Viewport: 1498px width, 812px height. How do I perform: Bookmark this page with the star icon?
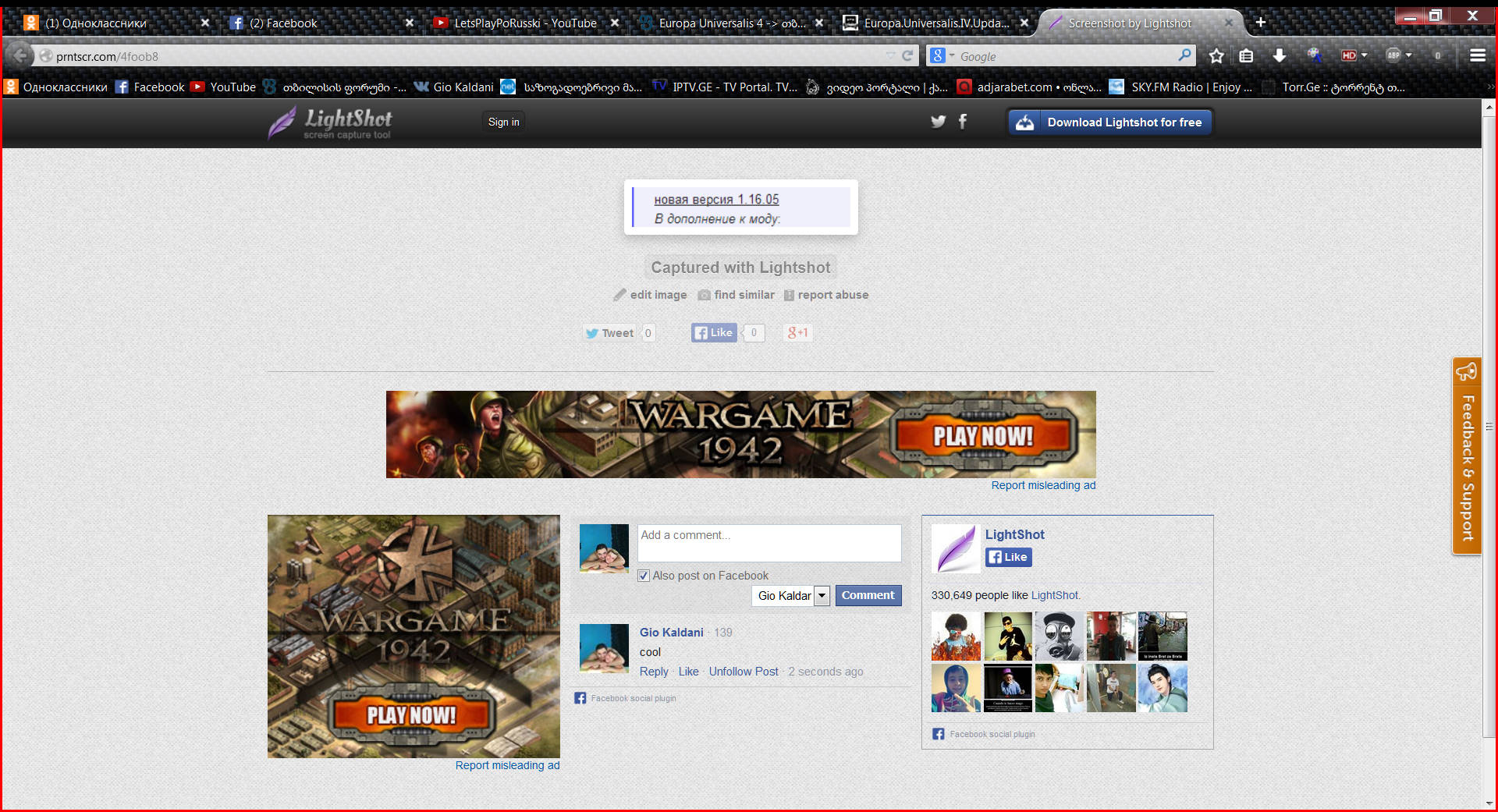[1216, 56]
